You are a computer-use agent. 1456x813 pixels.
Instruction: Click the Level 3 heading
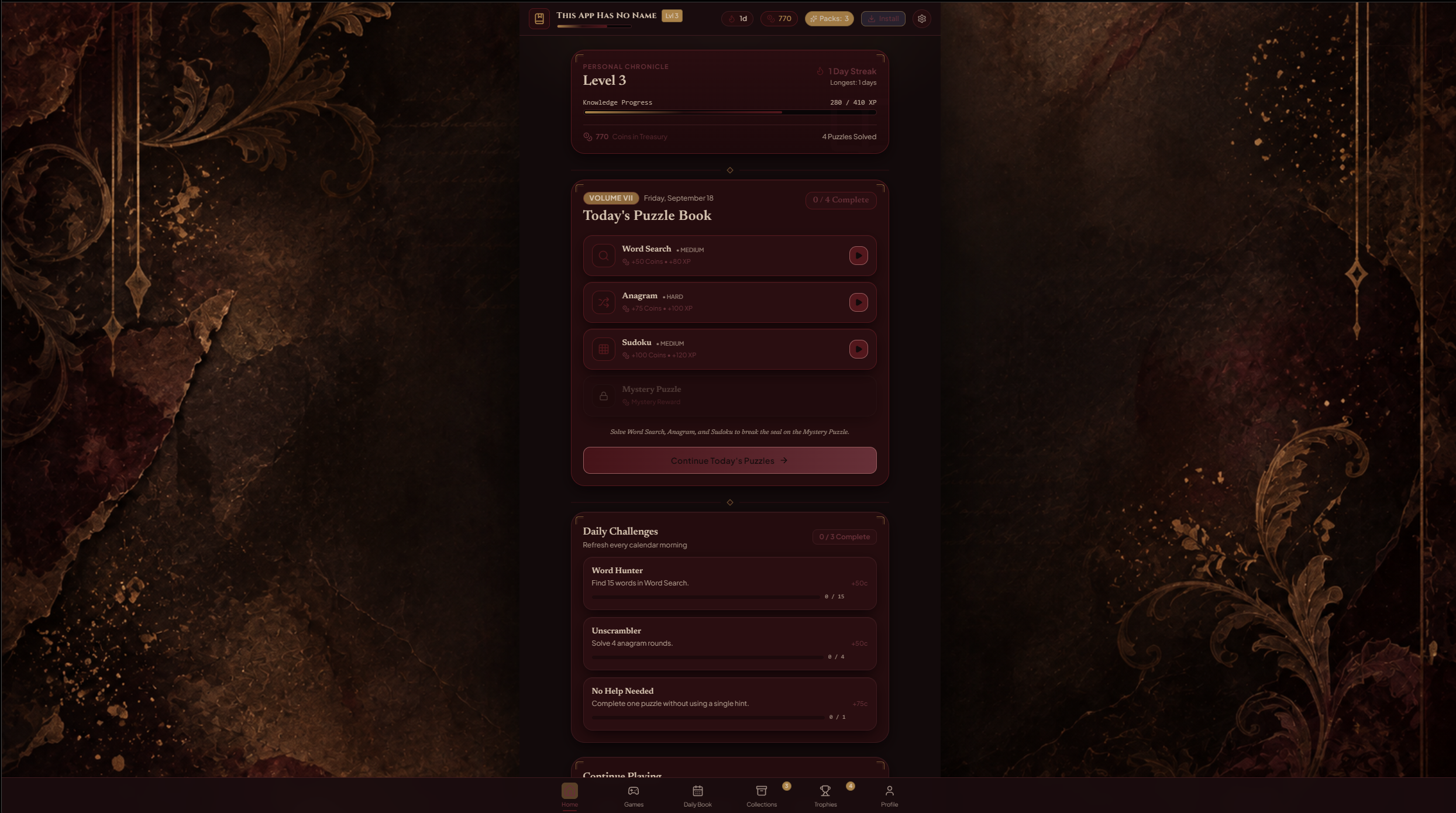tap(604, 81)
